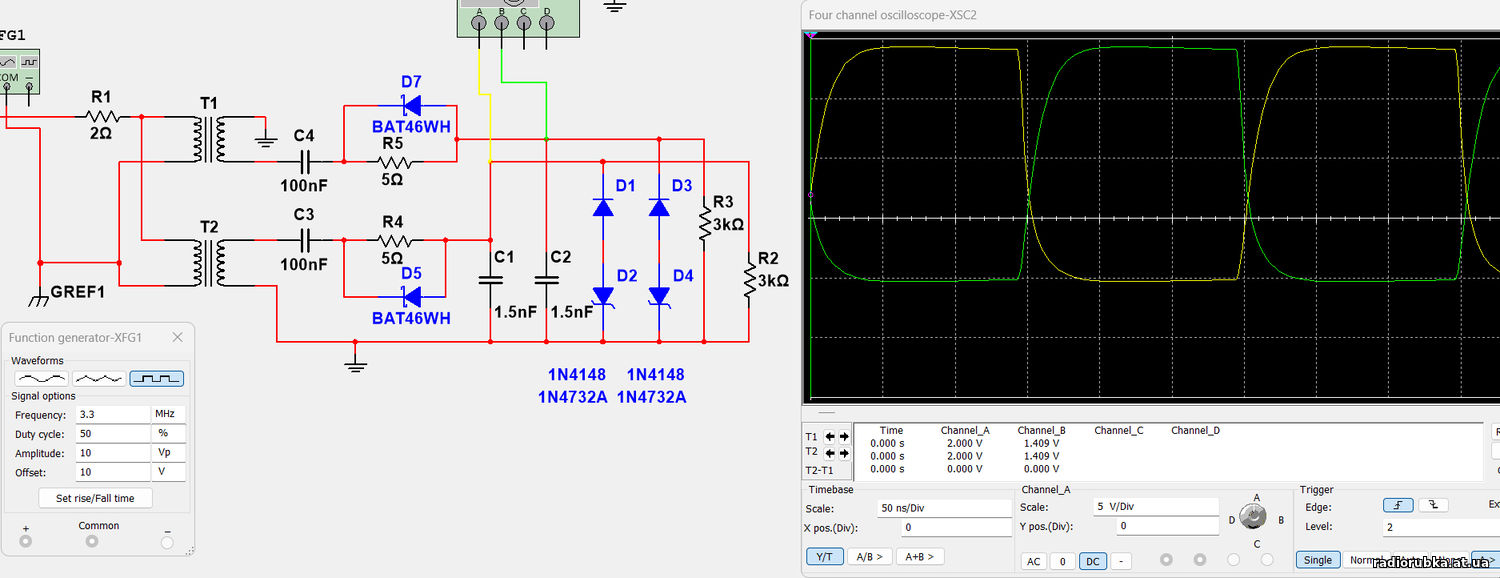Switch Channel A to AC coupling
Viewport: 1500px width, 578px height.
(x=1034, y=561)
